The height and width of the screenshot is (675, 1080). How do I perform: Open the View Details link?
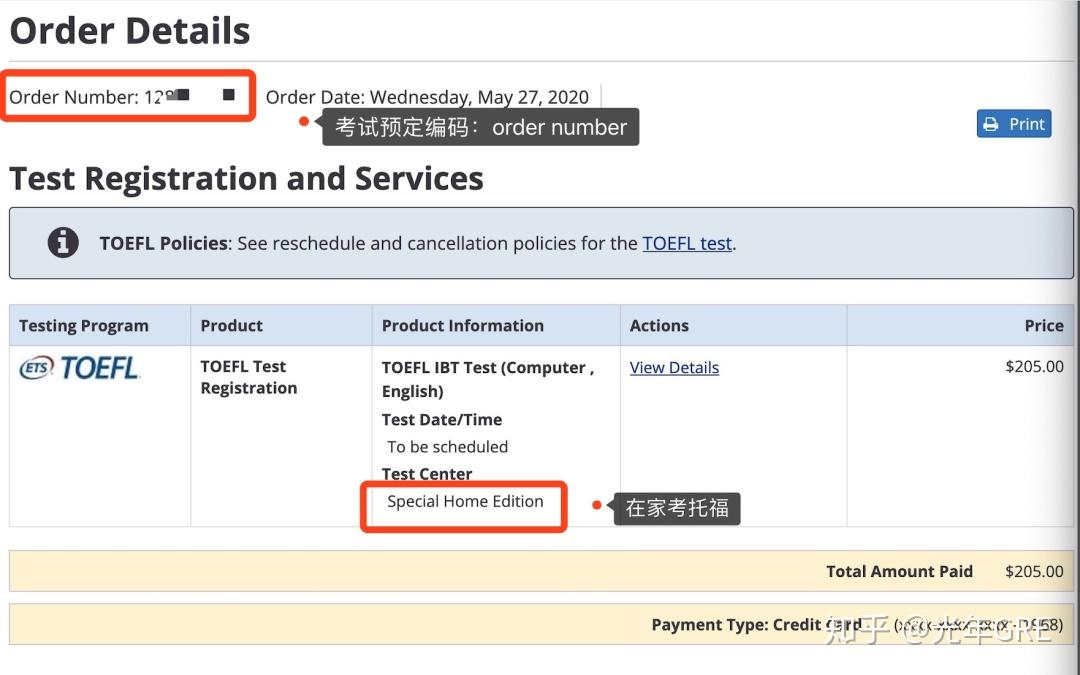pyautogui.click(x=674, y=368)
